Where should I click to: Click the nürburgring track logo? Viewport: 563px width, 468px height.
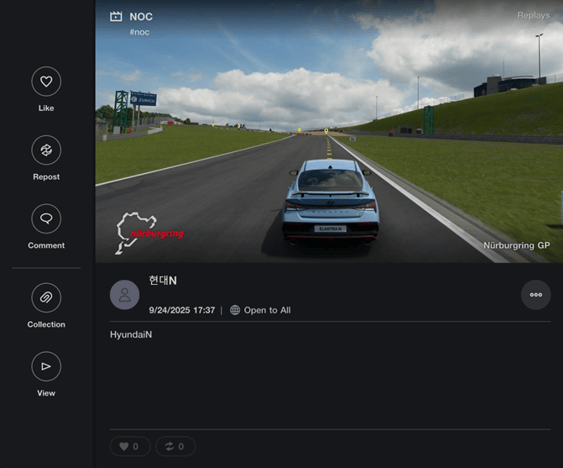pyautogui.click(x=150, y=233)
